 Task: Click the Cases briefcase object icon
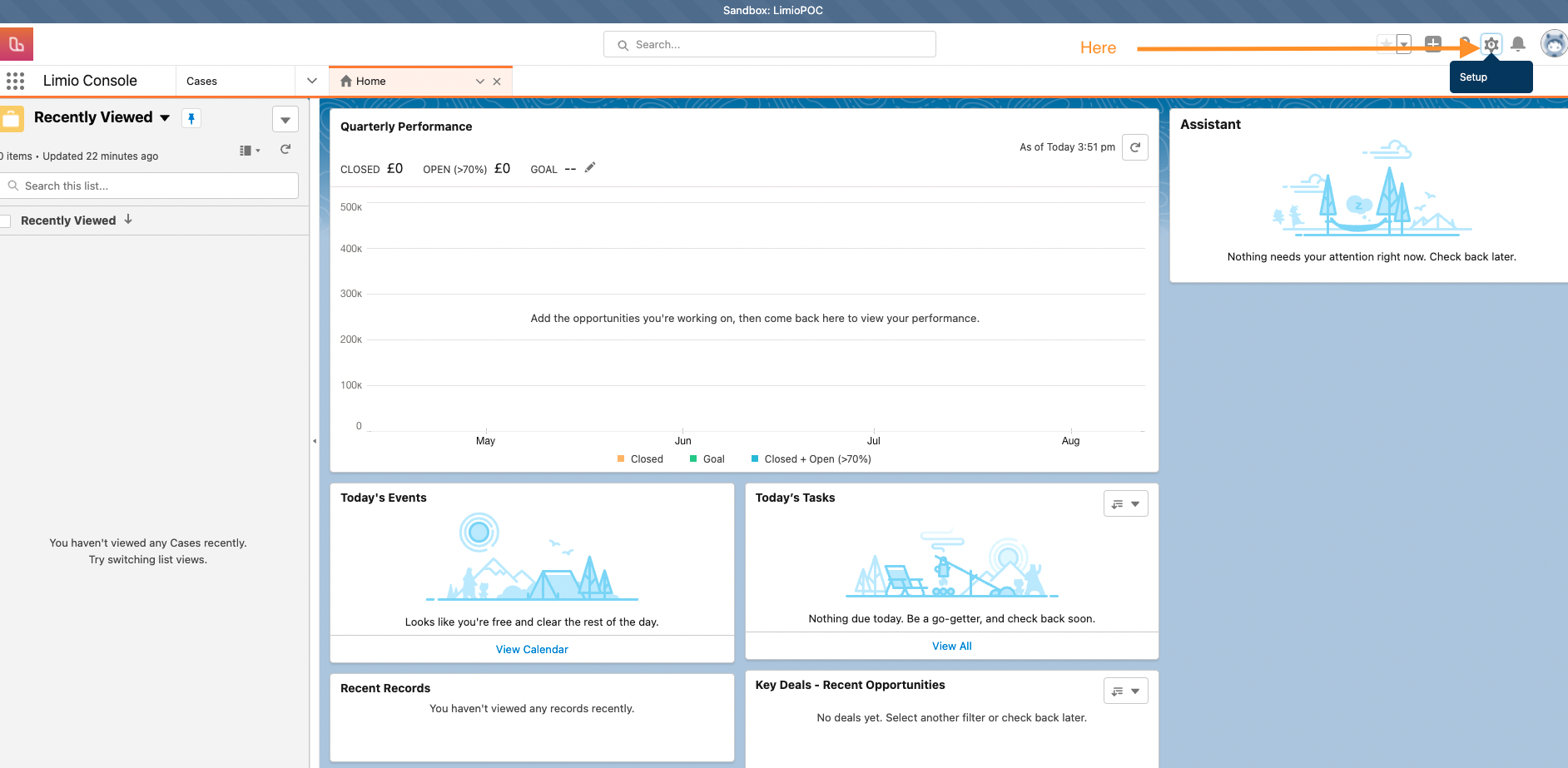click(12, 118)
